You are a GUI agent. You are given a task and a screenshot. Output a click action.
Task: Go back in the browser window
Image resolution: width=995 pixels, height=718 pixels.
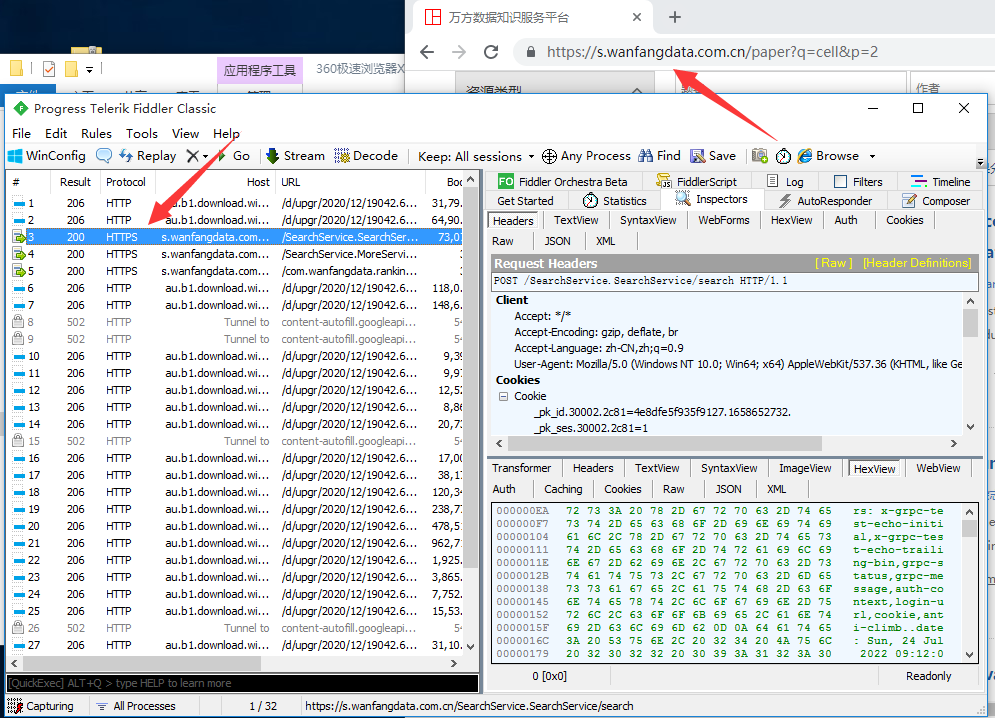[x=427, y=52]
